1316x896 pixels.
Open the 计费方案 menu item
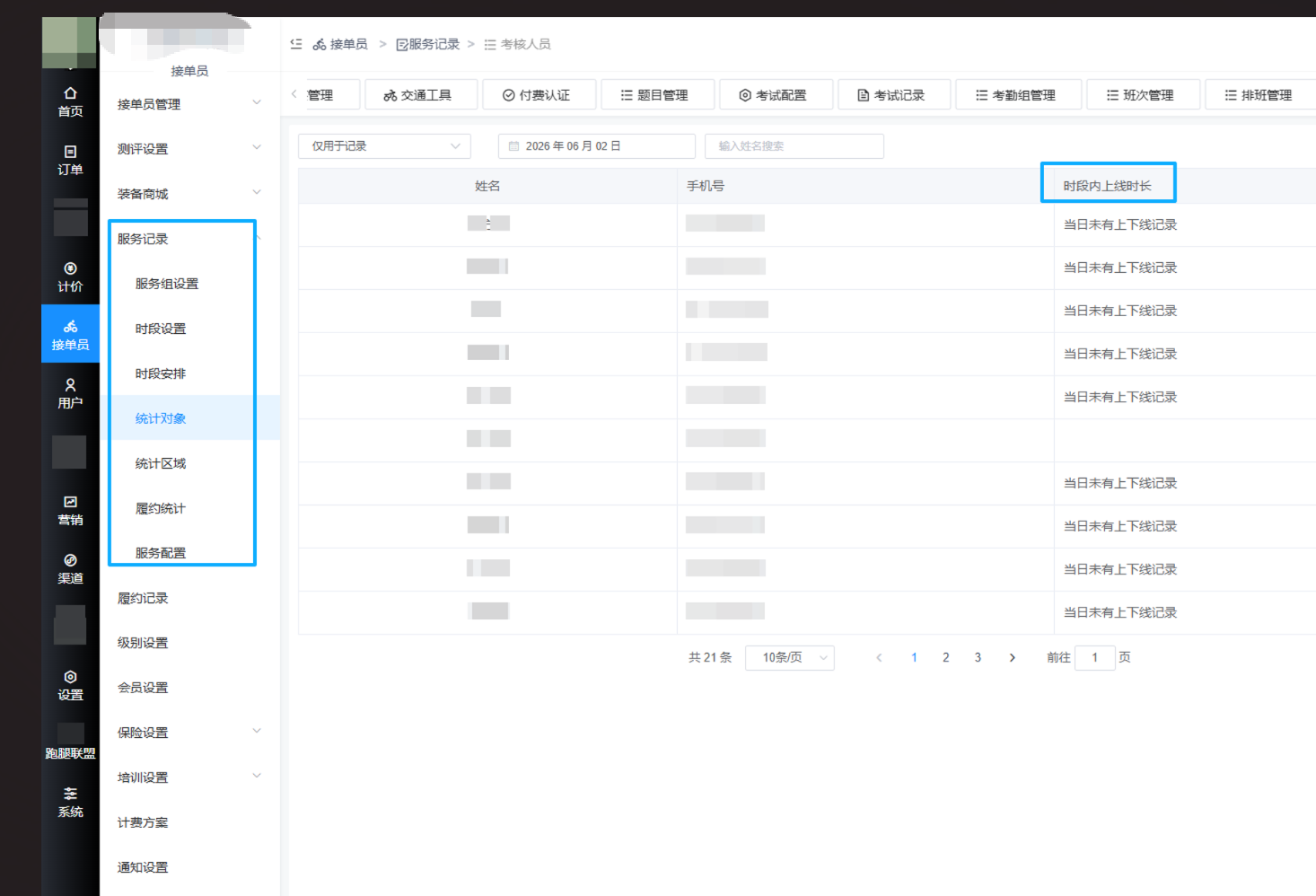(143, 822)
